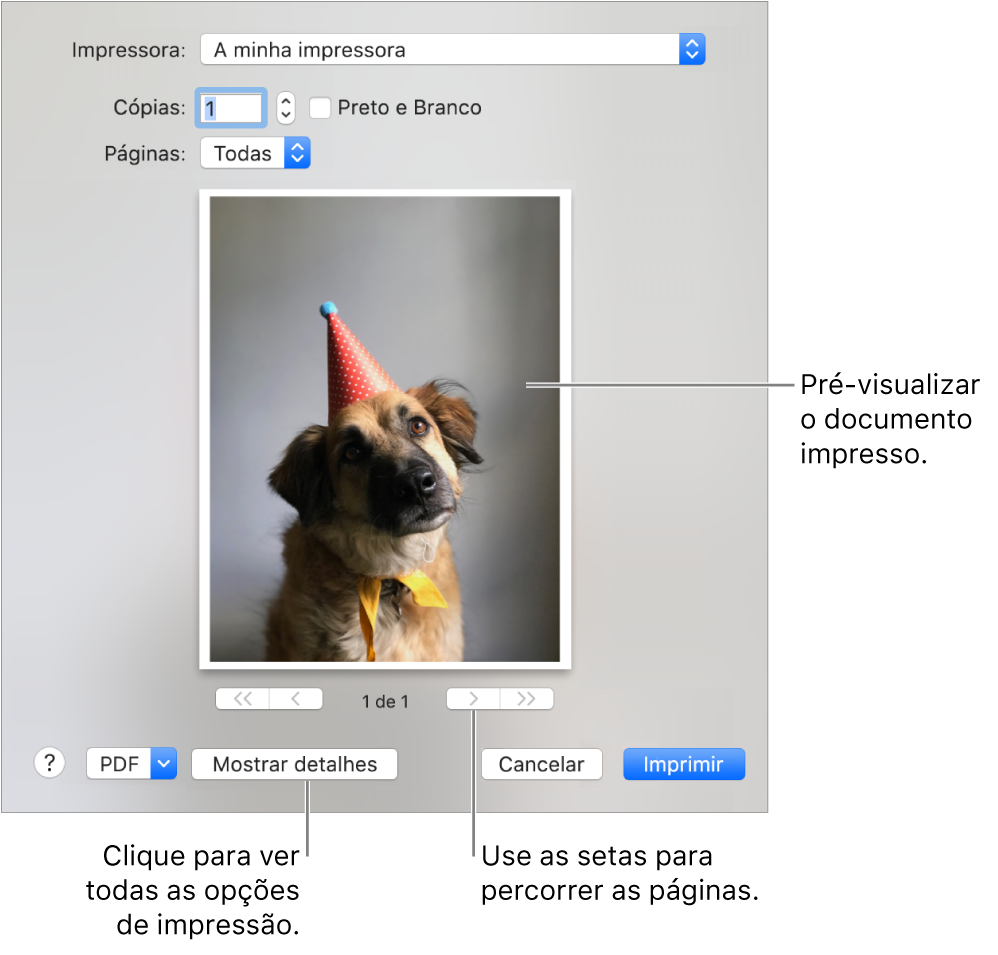This screenshot has width=998, height=955.
Task: Open help via the question mark icon
Action: click(x=49, y=763)
